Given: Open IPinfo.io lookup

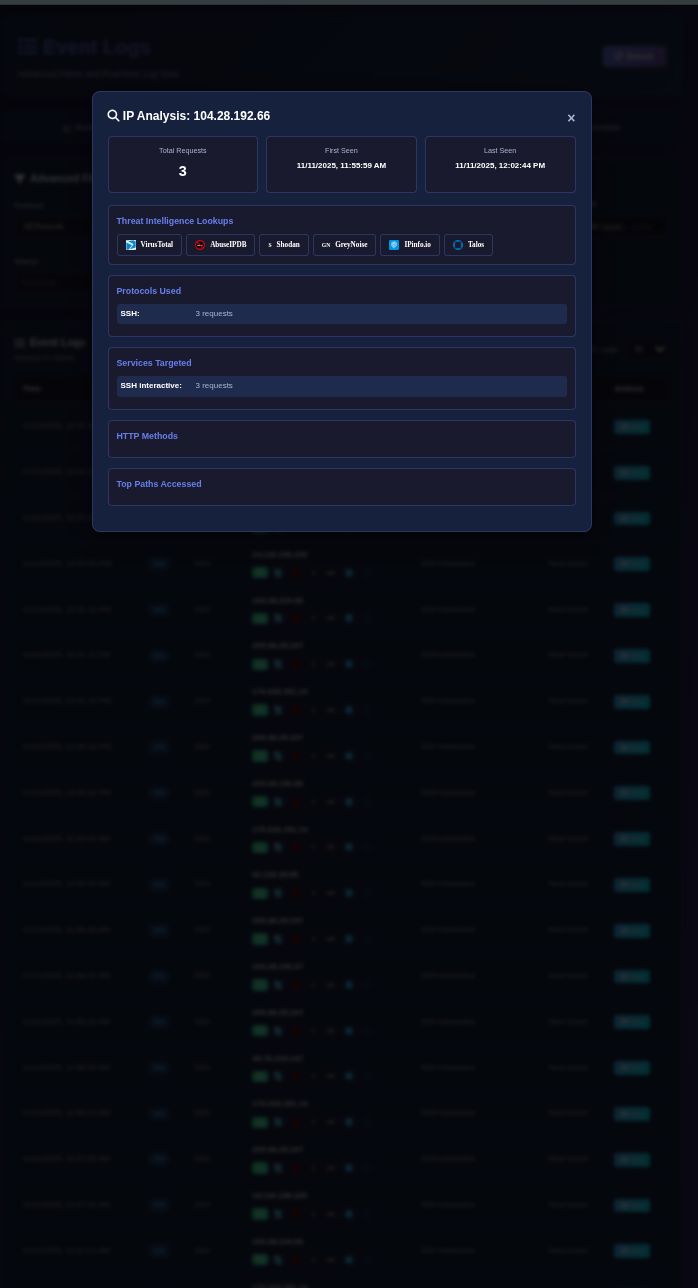Looking at the screenshot, I should pos(410,245).
